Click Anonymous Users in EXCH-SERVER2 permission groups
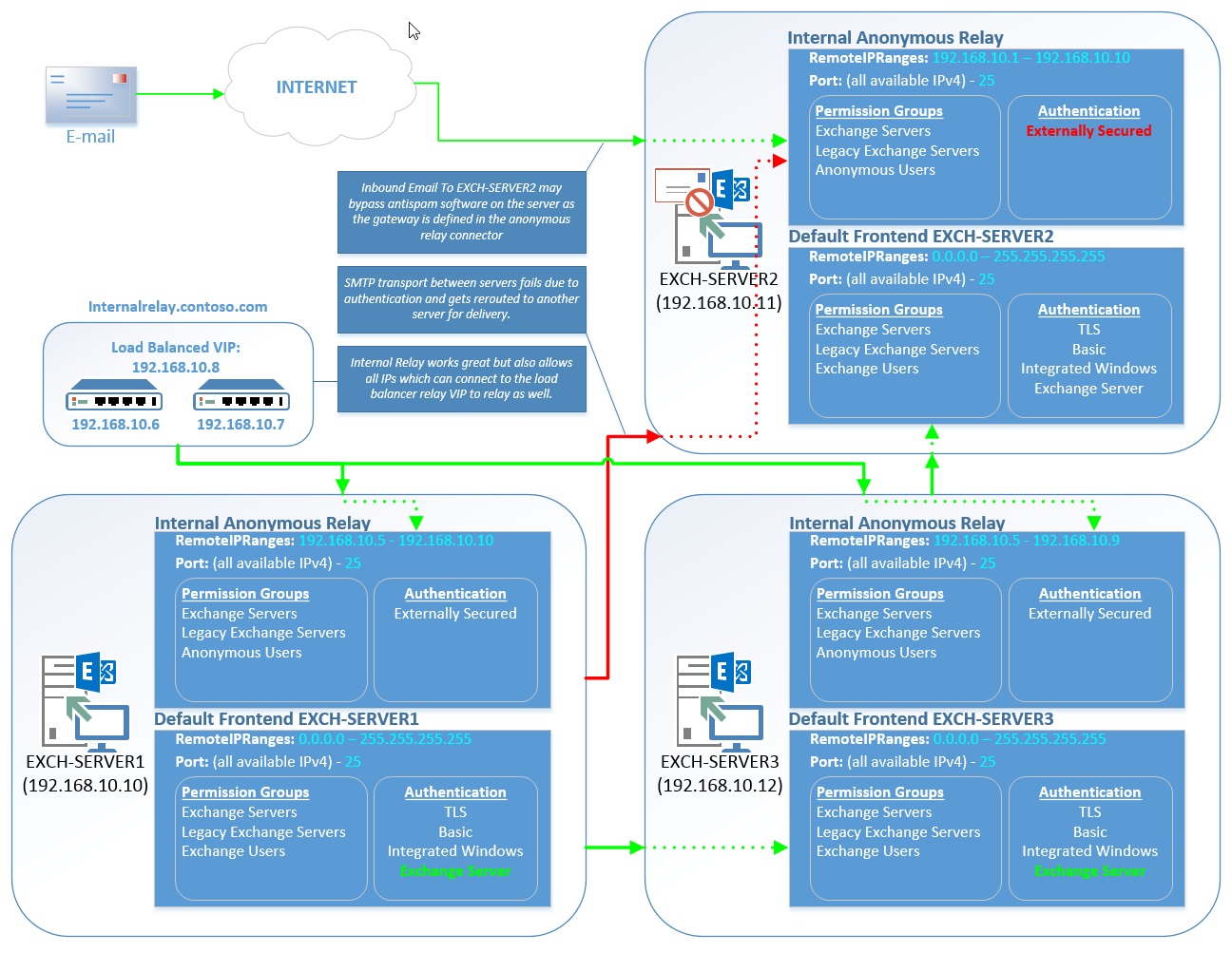This screenshot has width=1232, height=953. (x=874, y=169)
